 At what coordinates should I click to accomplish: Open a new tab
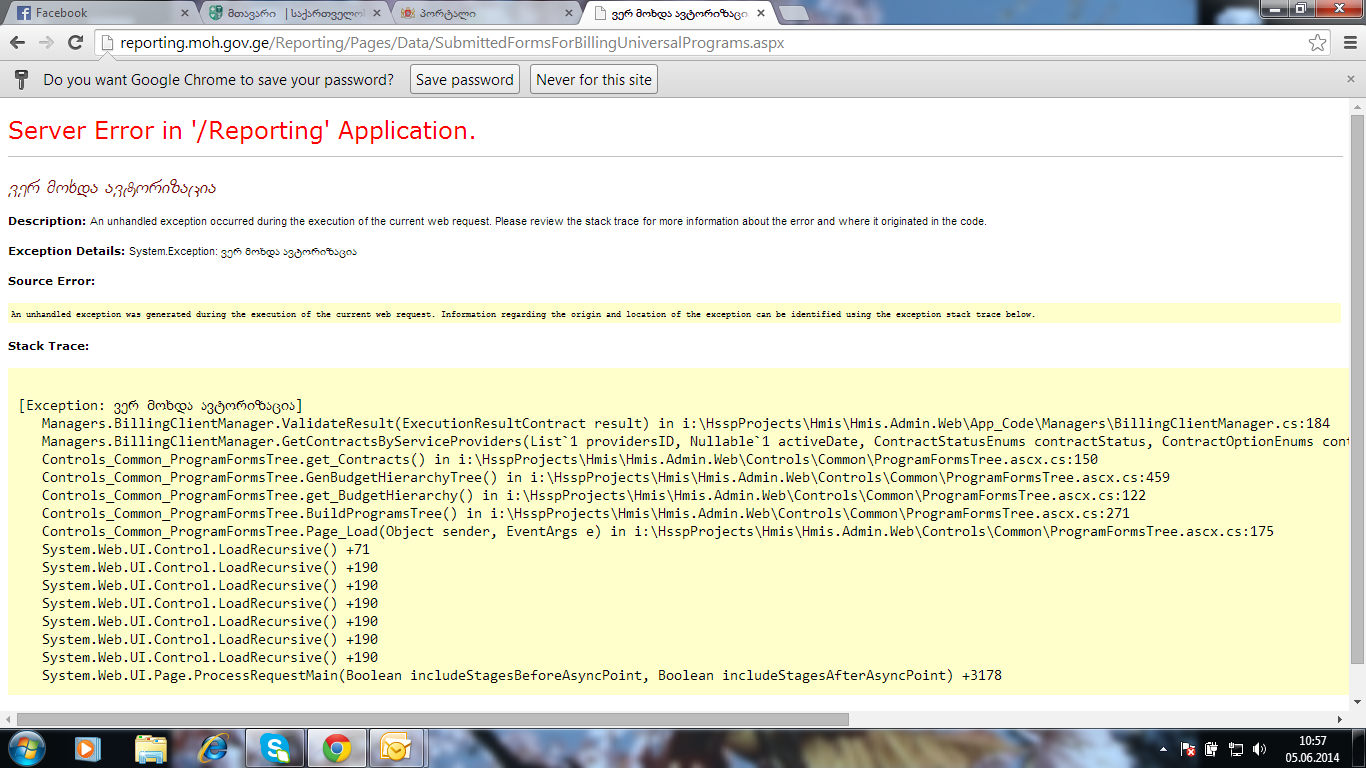tap(793, 13)
